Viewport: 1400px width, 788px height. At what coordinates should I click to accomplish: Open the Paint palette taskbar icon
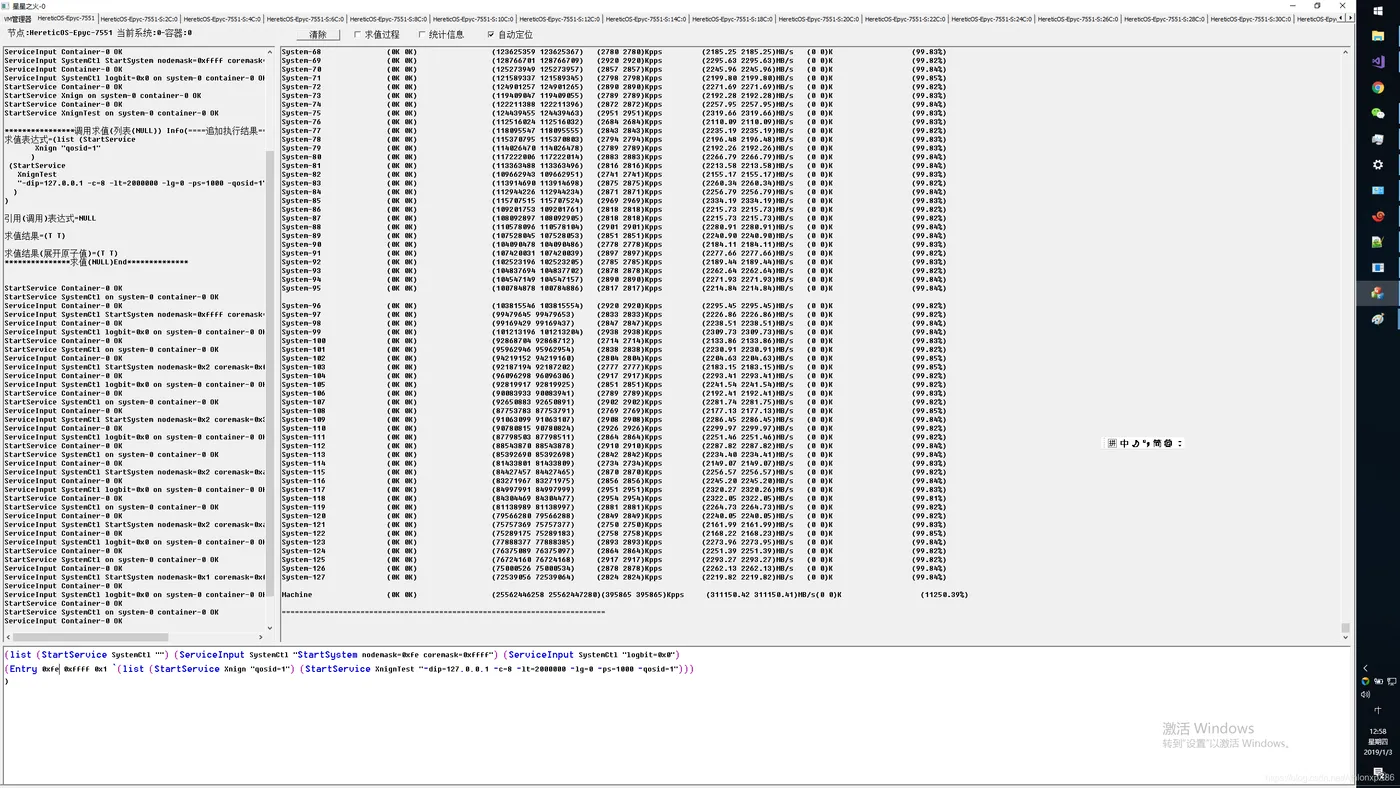[x=1378, y=319]
